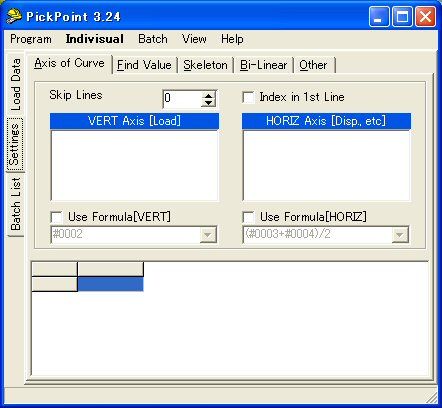Open the Help menu

(x=232, y=39)
